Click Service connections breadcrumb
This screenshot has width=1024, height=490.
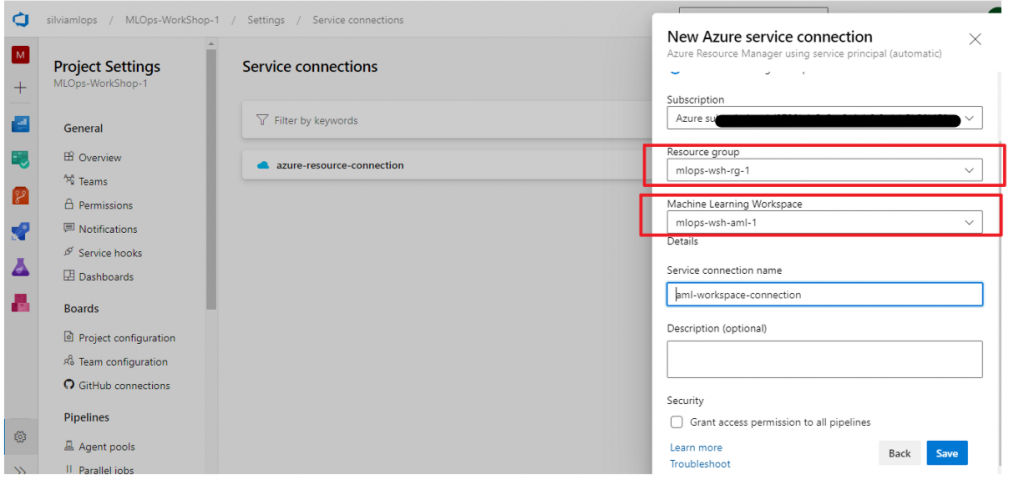pos(358,20)
